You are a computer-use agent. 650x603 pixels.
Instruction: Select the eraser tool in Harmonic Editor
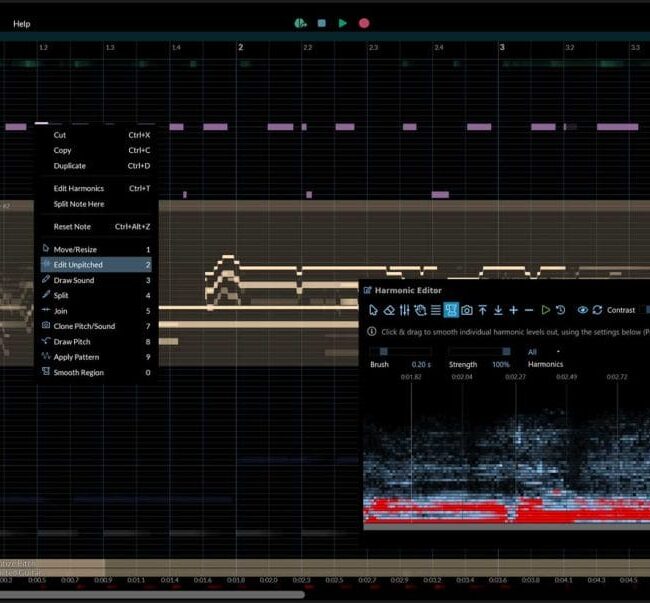[x=389, y=310]
